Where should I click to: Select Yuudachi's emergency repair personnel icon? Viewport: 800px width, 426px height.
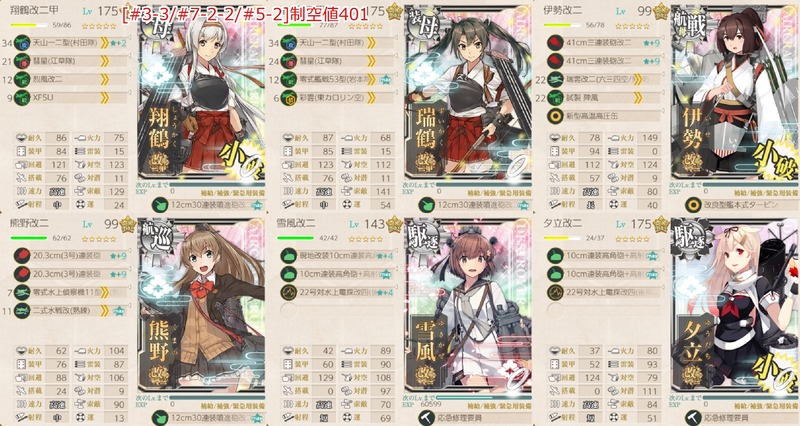tap(692, 418)
